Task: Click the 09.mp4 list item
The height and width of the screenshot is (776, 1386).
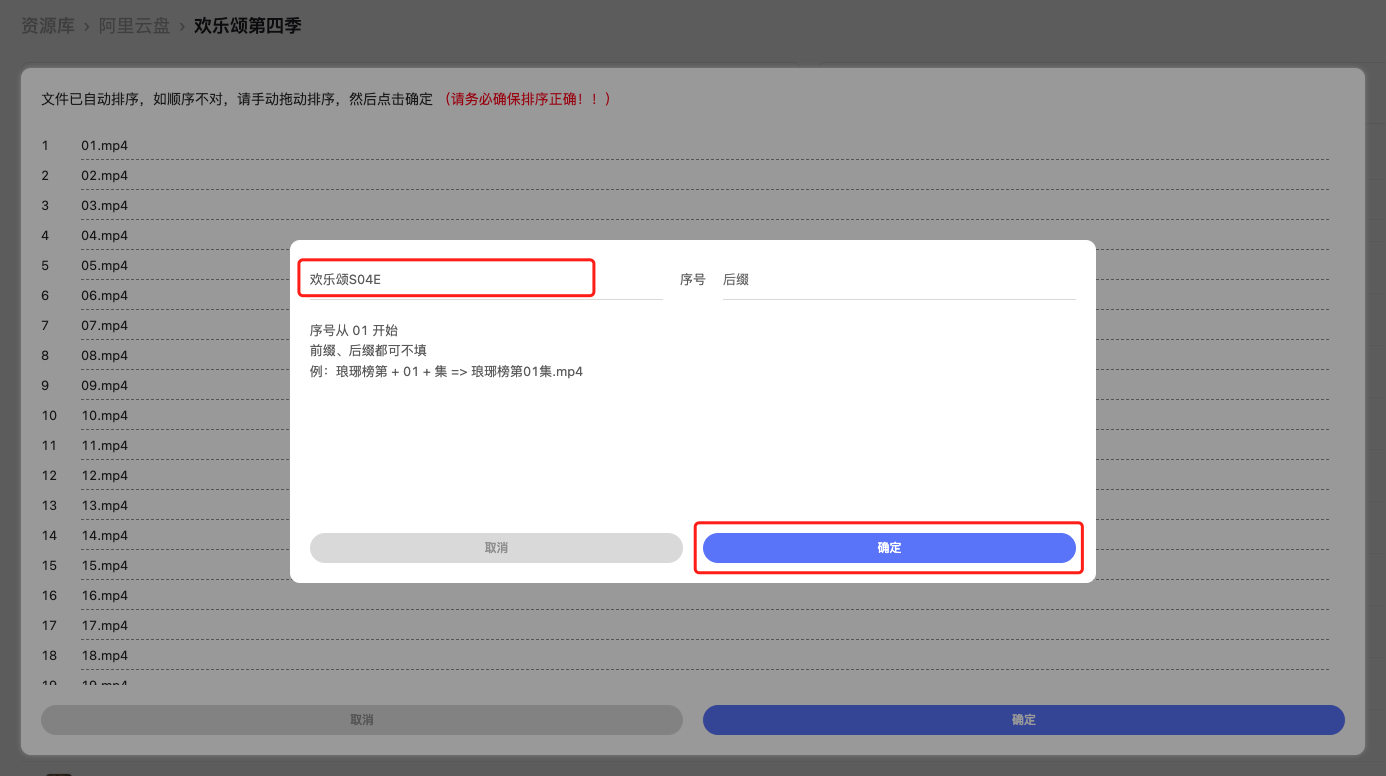Action: tap(105, 386)
